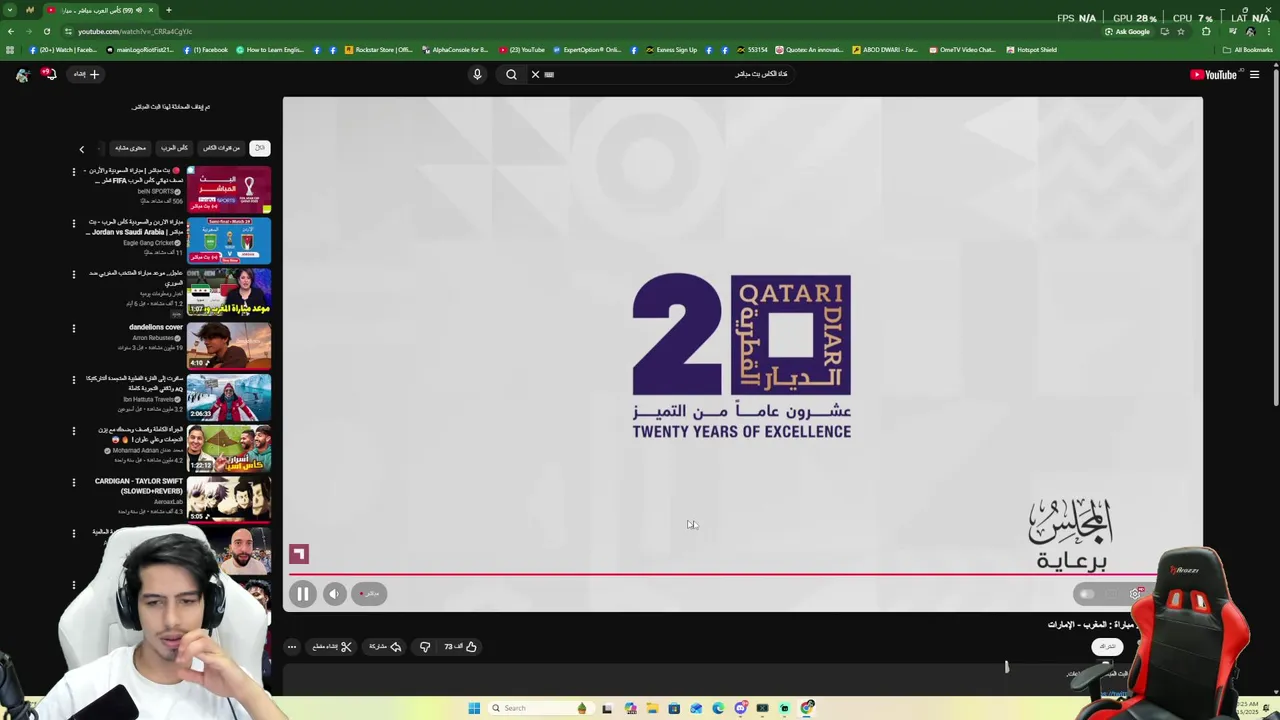Show more chips with the chevron arrow
Viewport: 1280px width, 720px height.
82,149
